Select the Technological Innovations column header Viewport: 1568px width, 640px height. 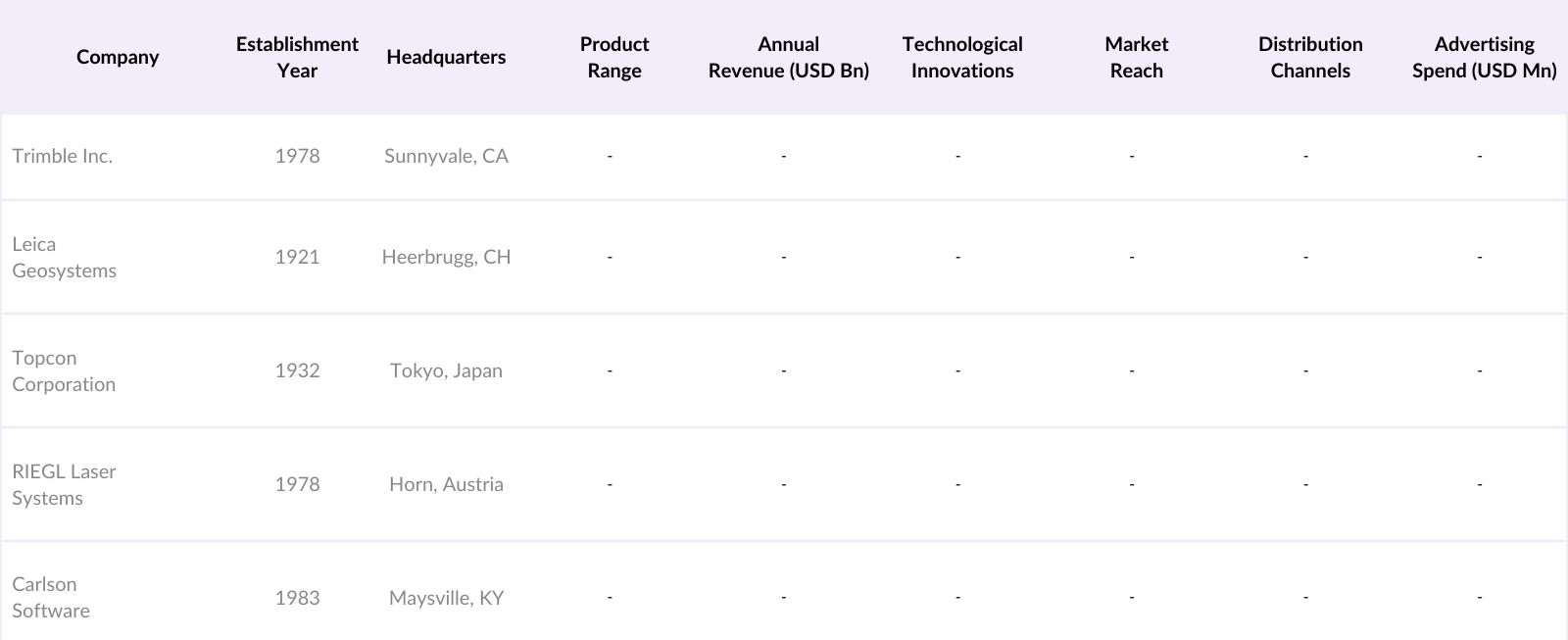(x=962, y=57)
